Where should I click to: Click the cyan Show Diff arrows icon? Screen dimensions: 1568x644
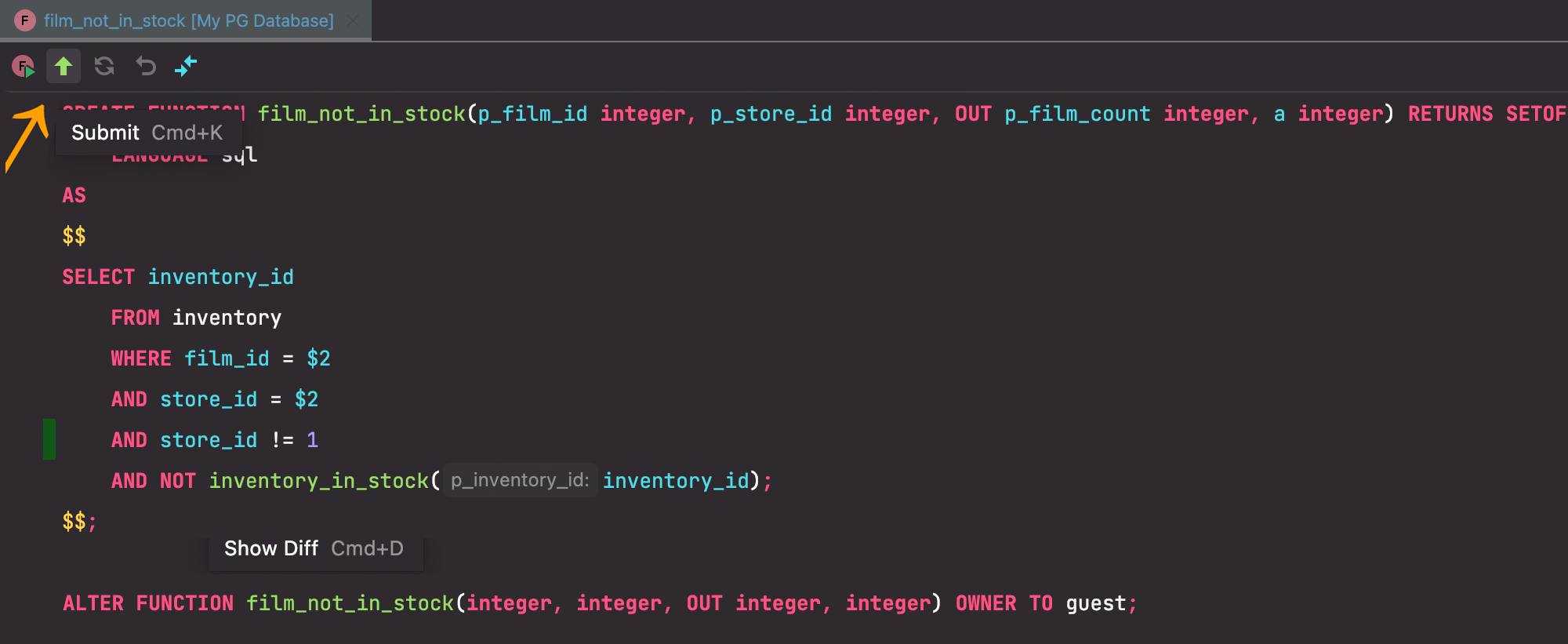[186, 66]
